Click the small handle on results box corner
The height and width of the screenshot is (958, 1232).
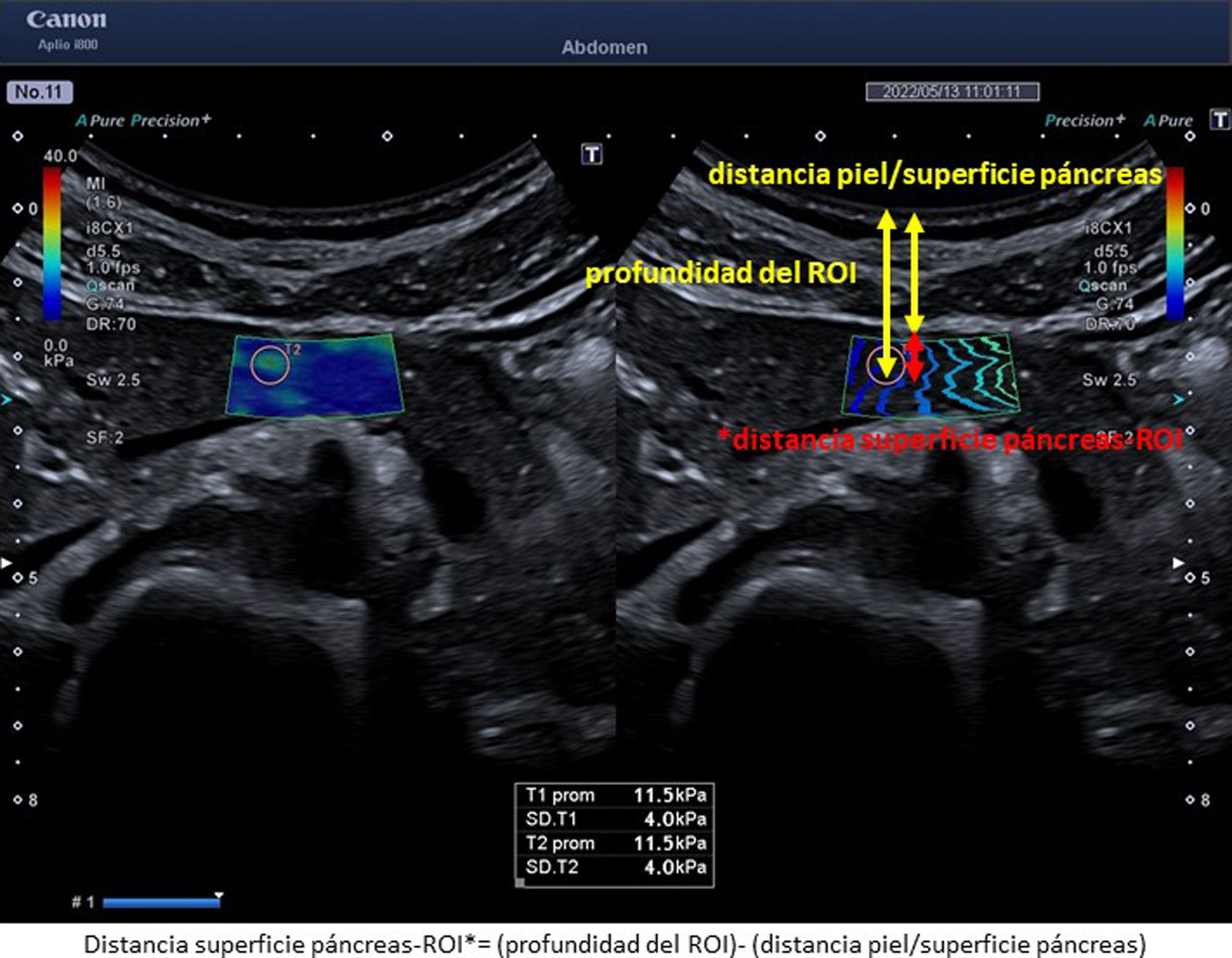tap(520, 883)
